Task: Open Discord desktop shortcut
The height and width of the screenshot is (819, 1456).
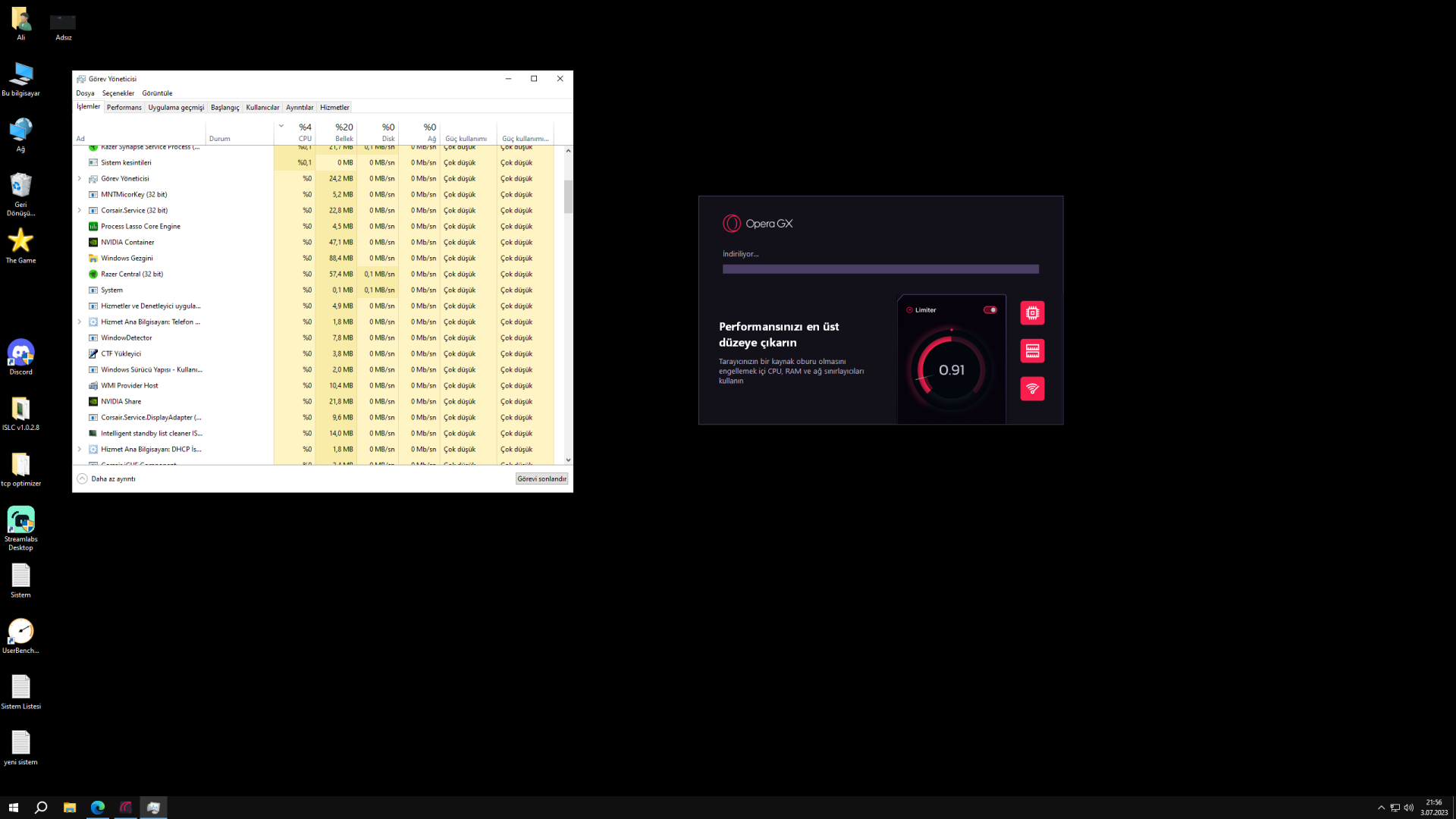Action: [x=20, y=353]
